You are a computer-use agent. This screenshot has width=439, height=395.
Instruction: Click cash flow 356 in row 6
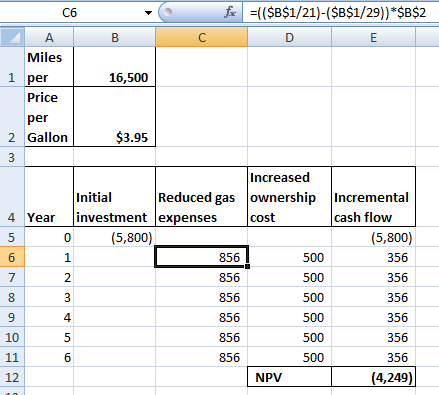click(x=373, y=257)
